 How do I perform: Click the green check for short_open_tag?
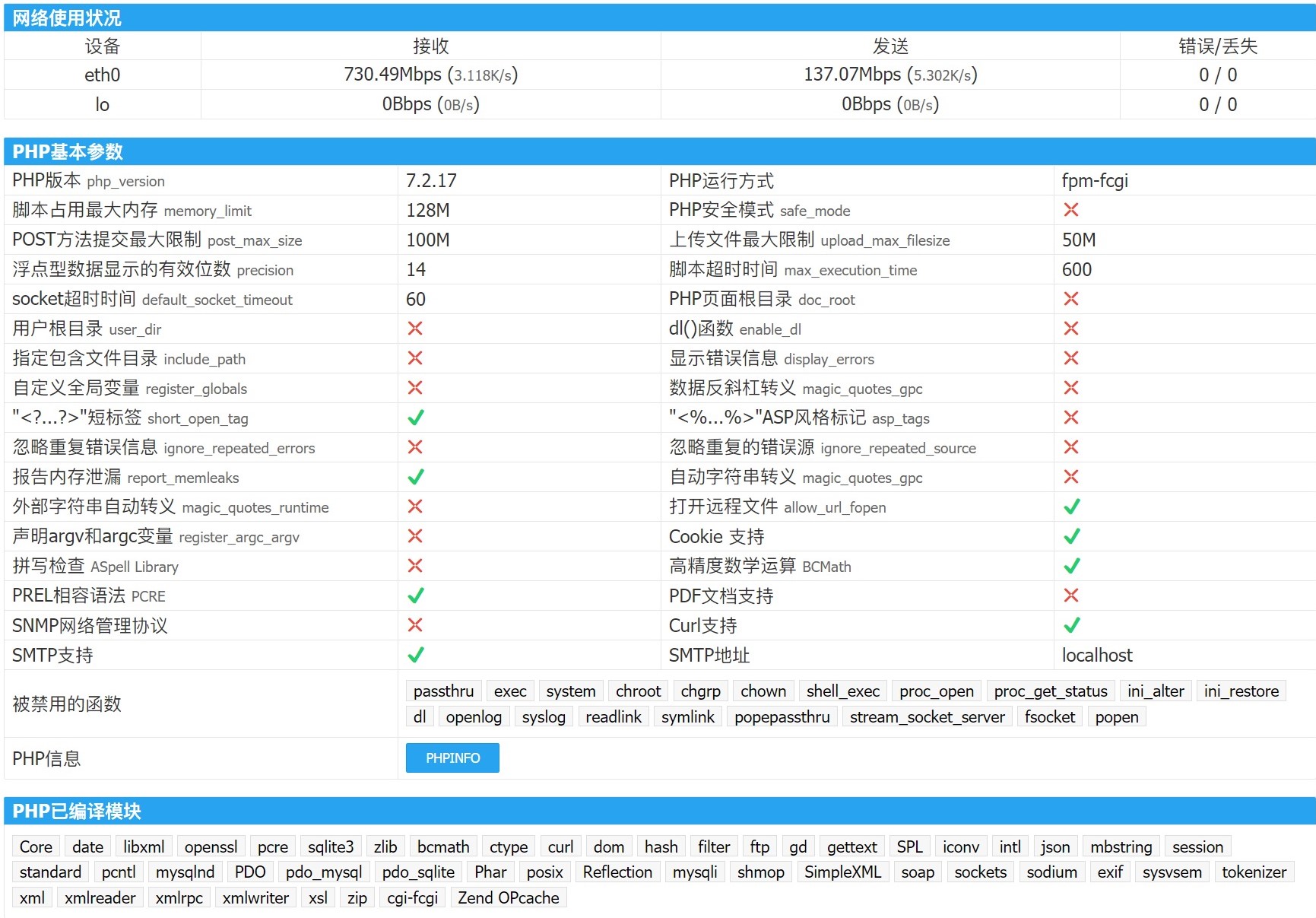(415, 418)
